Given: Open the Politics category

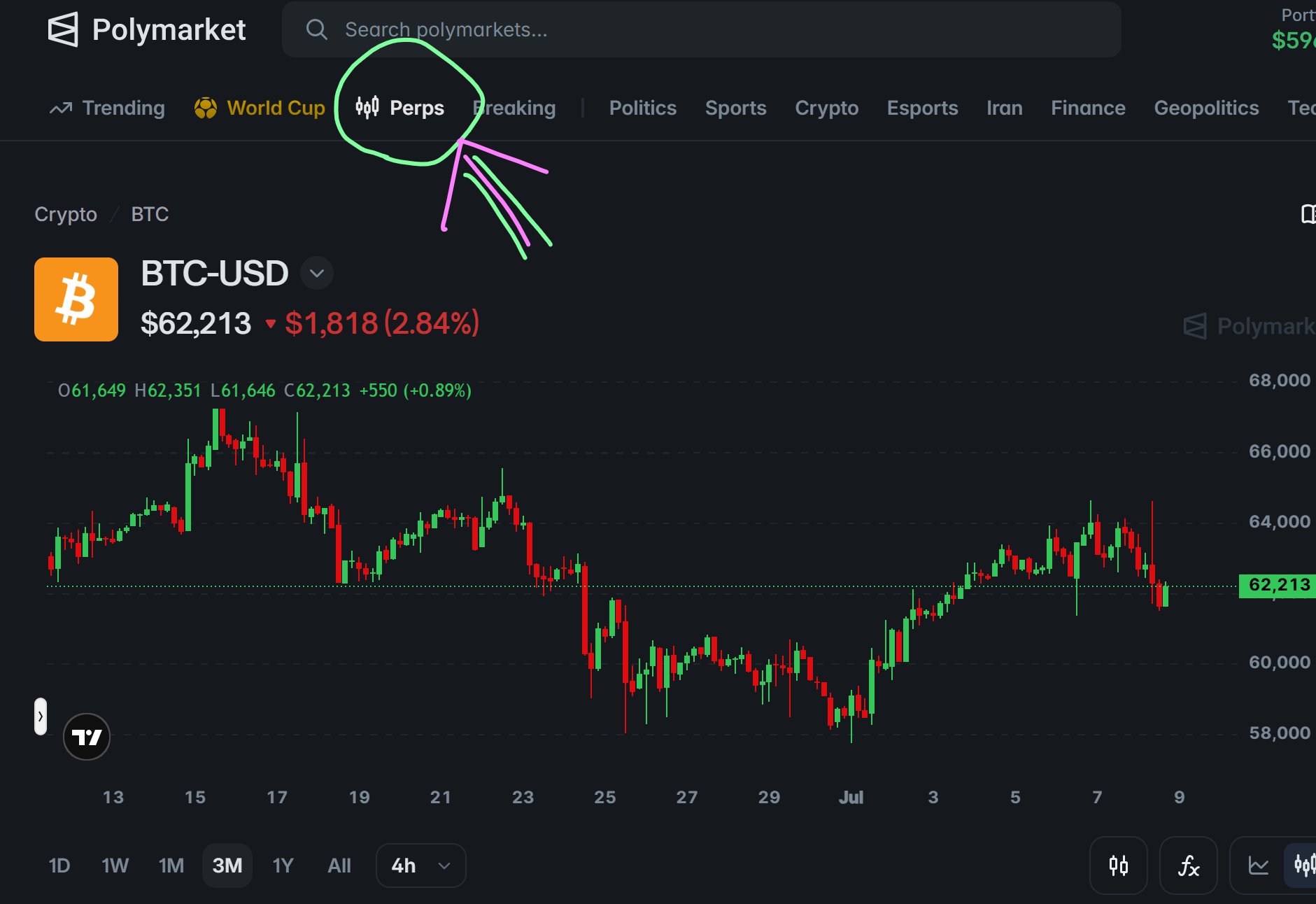Looking at the screenshot, I should coord(642,108).
